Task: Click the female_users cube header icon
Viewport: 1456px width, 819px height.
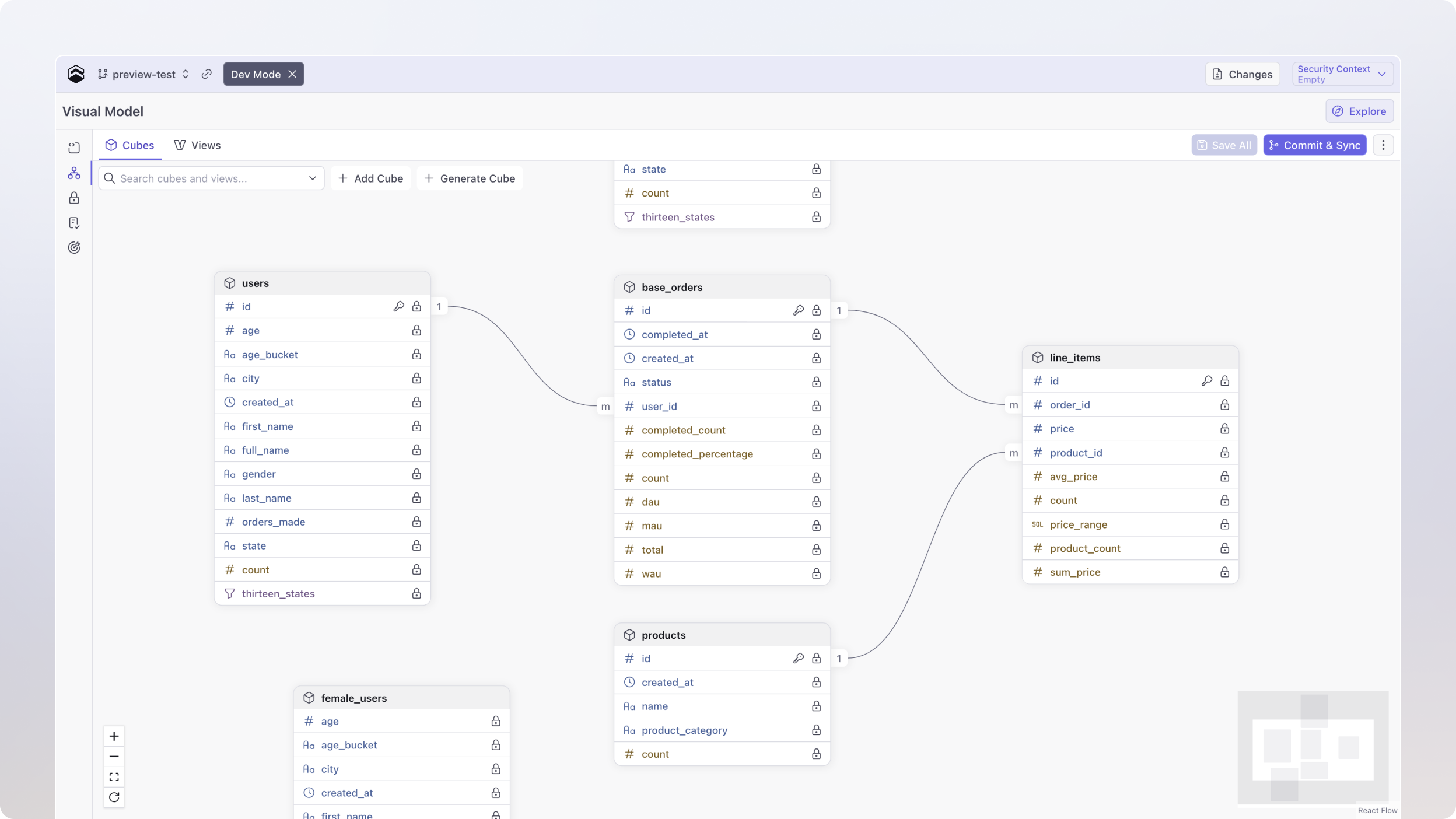Action: (309, 698)
